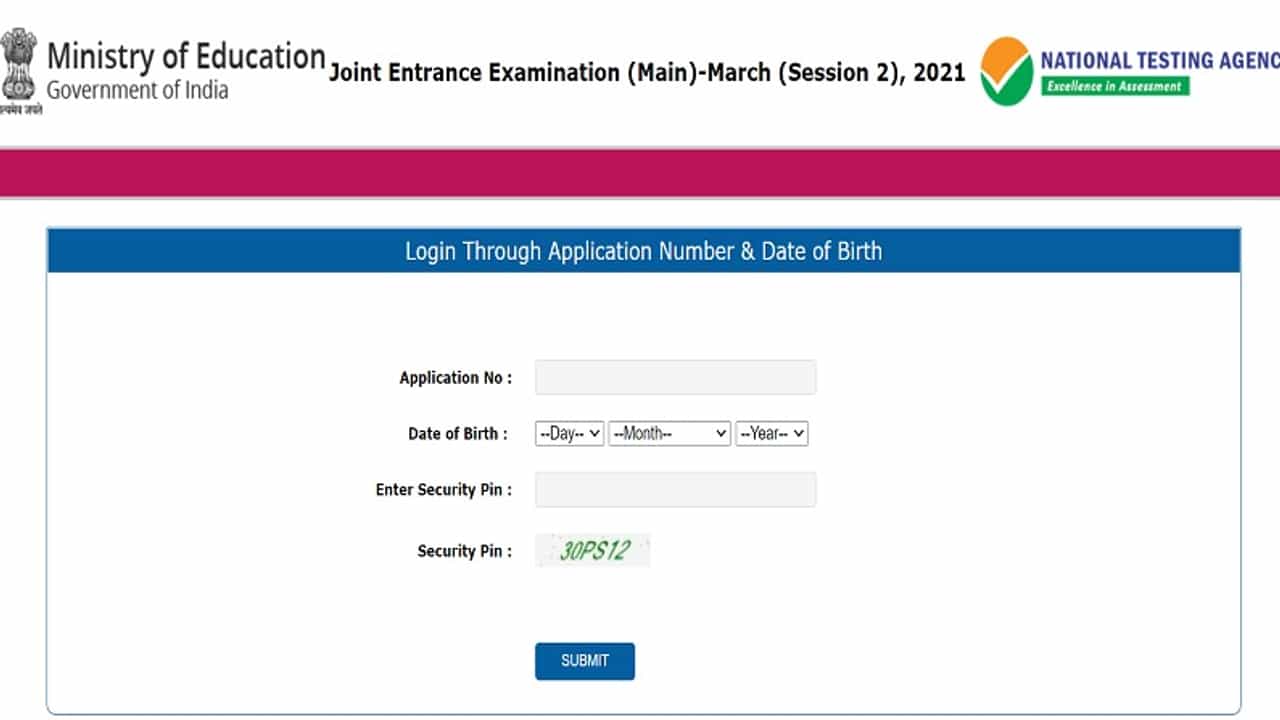This screenshot has width=1280, height=720.
Task: Click the Excellence in Assessment green tagline
Action: pos(1114,86)
